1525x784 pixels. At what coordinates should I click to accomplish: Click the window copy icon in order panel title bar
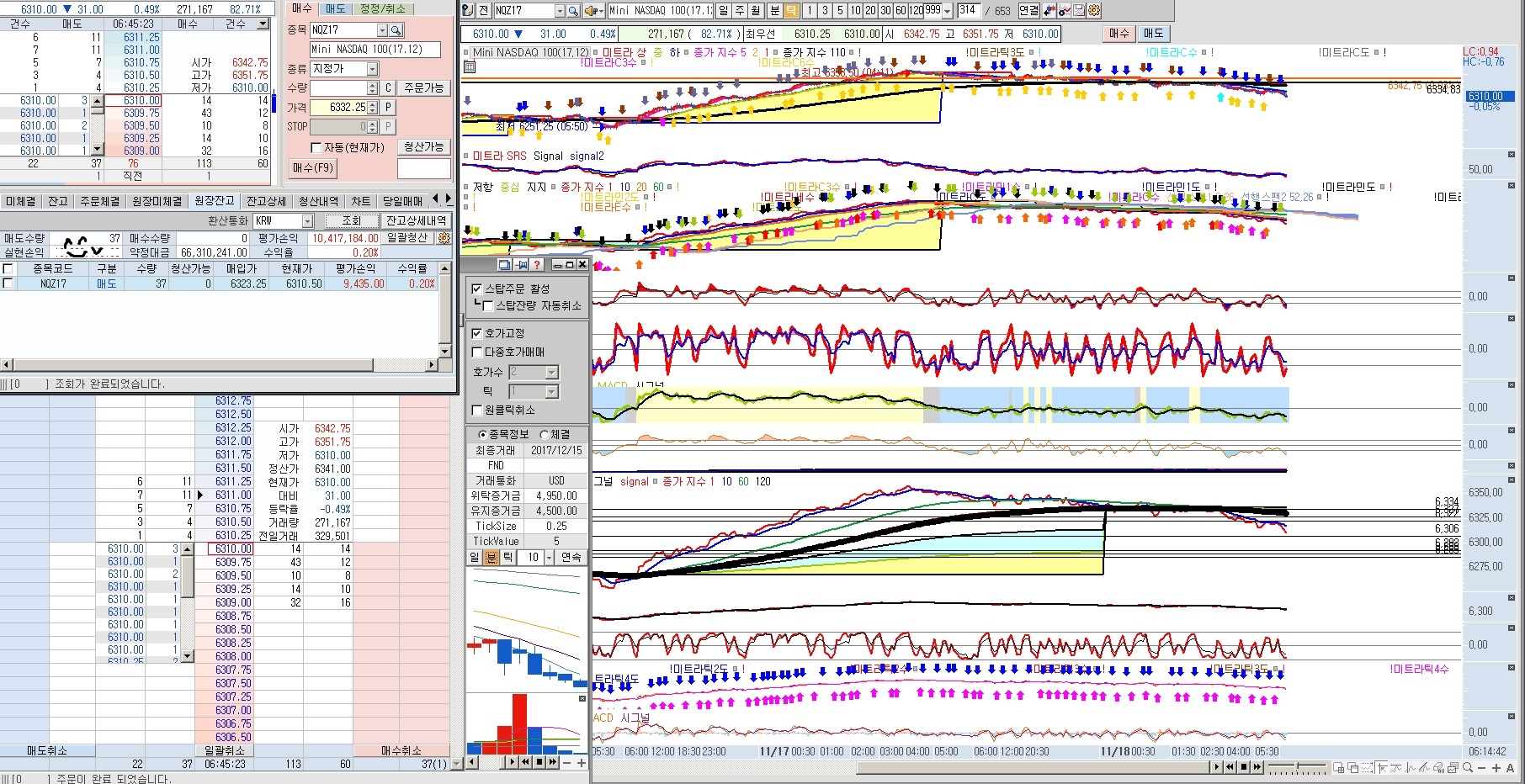pyautogui.click(x=506, y=265)
